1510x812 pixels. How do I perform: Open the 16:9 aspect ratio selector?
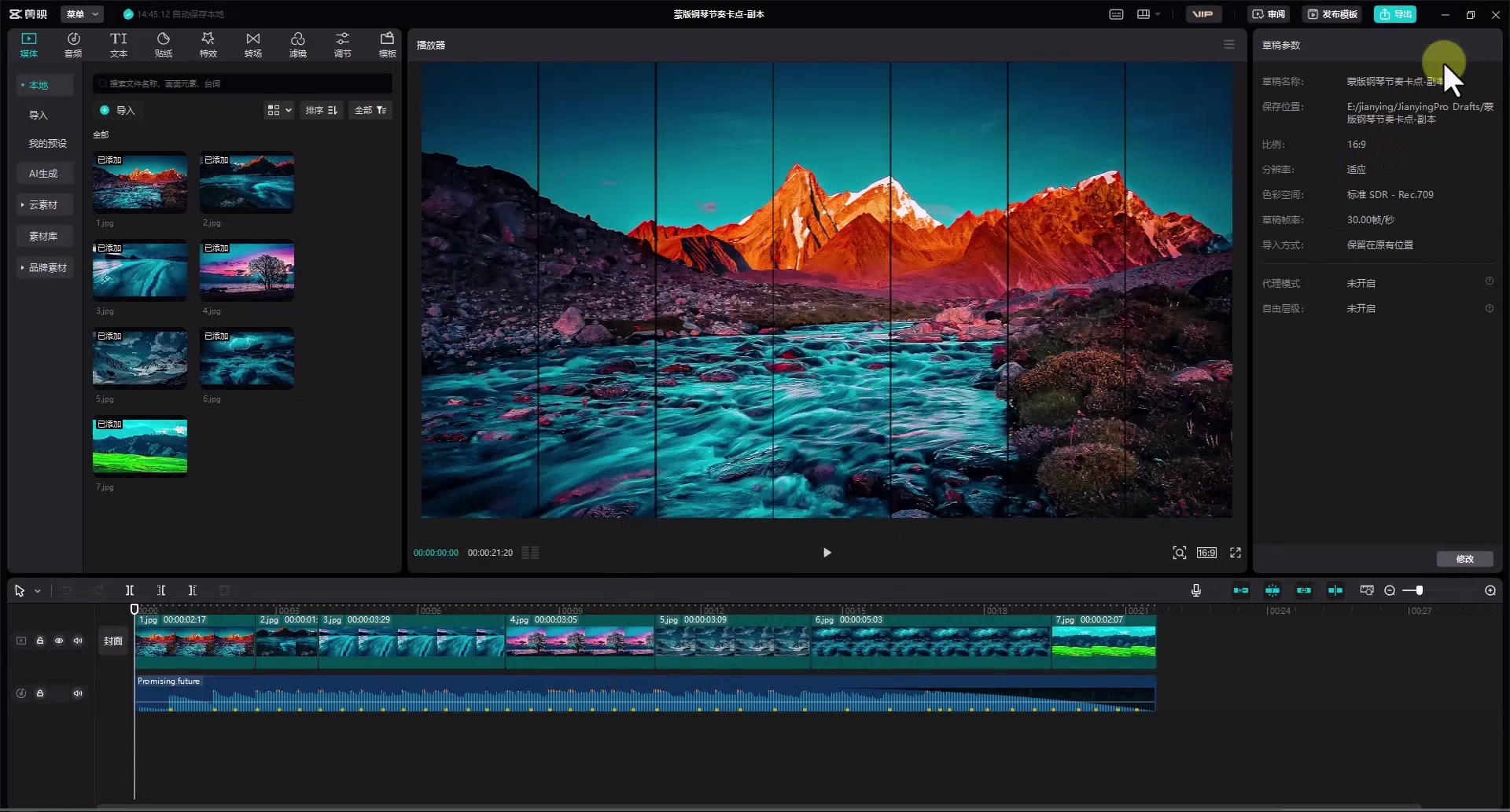(x=1206, y=553)
